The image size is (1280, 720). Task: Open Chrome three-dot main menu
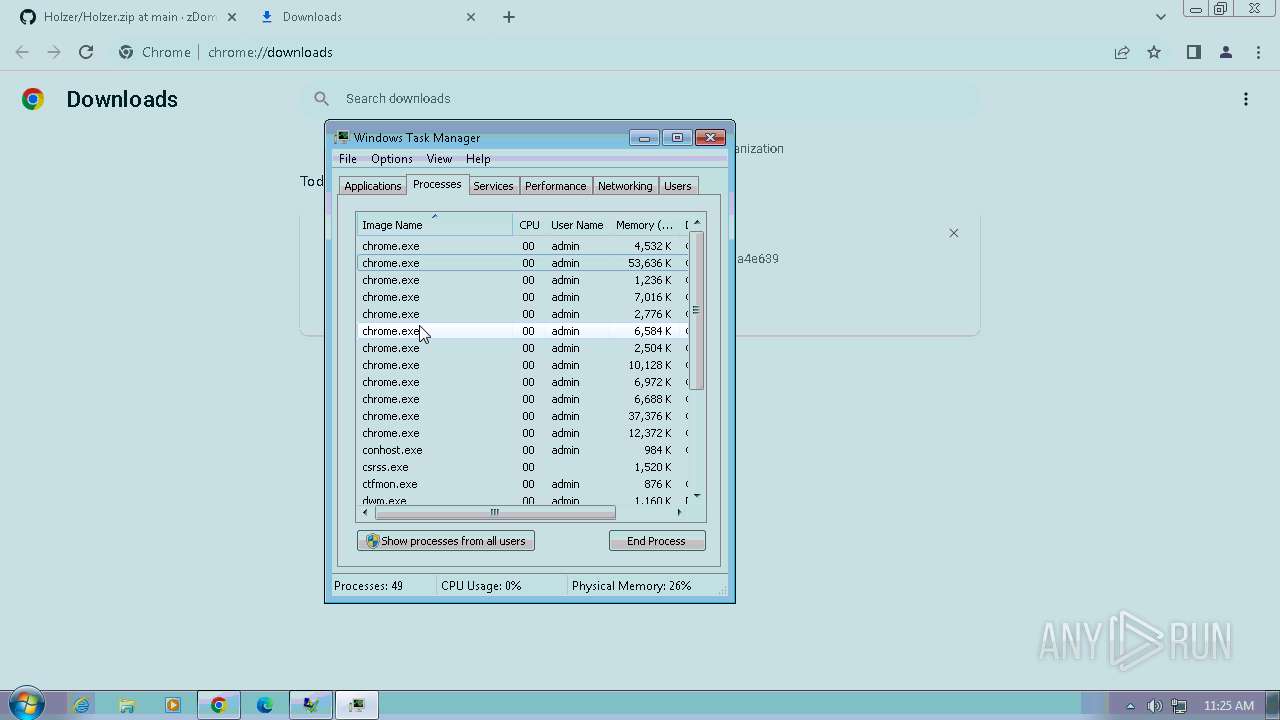(1258, 53)
